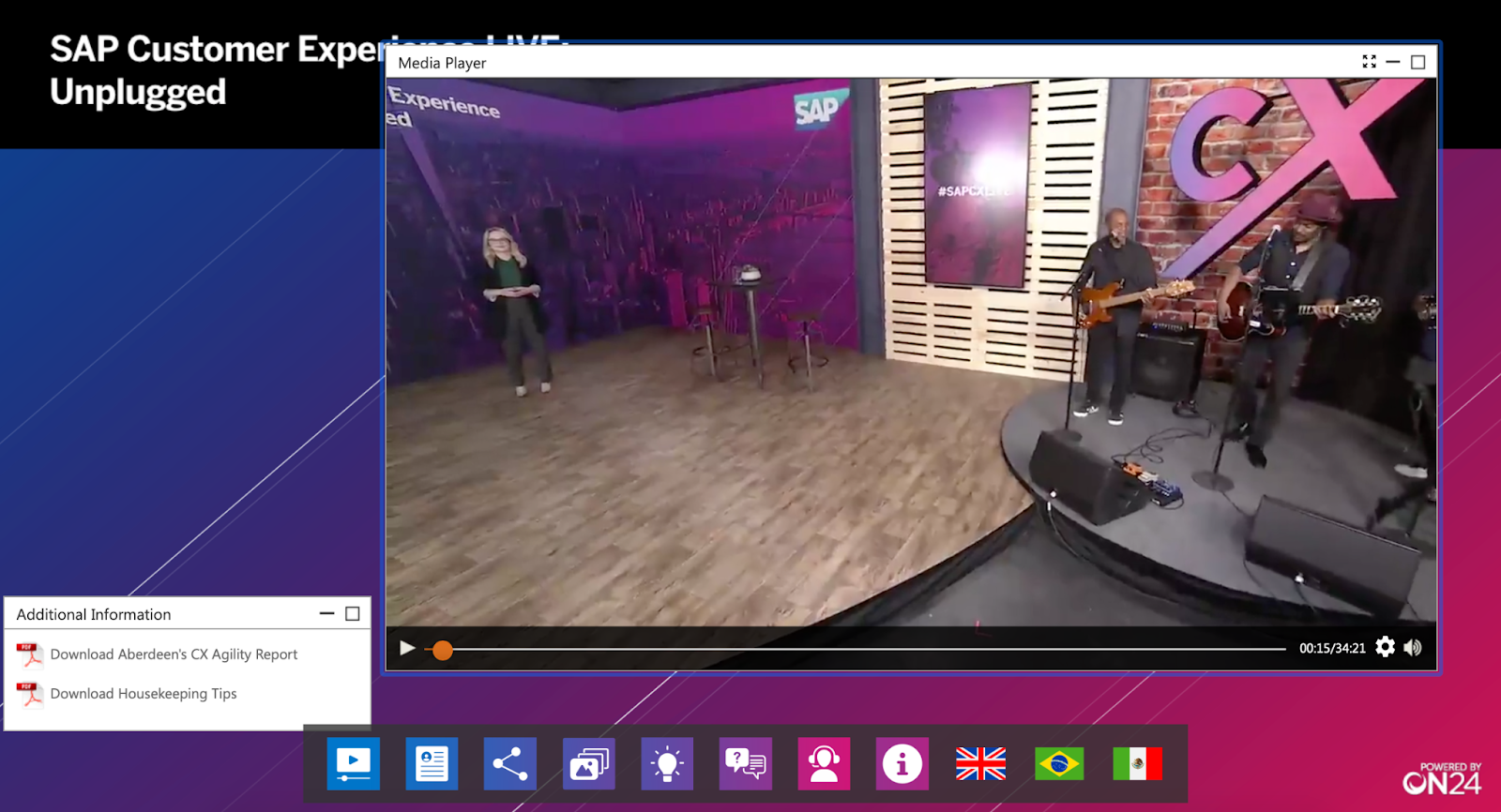Open the information widget

(x=902, y=763)
